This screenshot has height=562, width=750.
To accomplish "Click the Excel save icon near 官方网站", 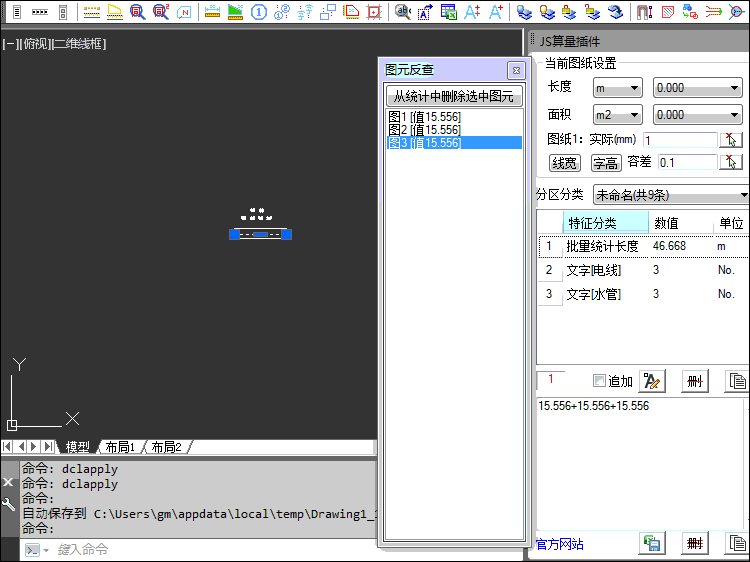I will point(652,544).
